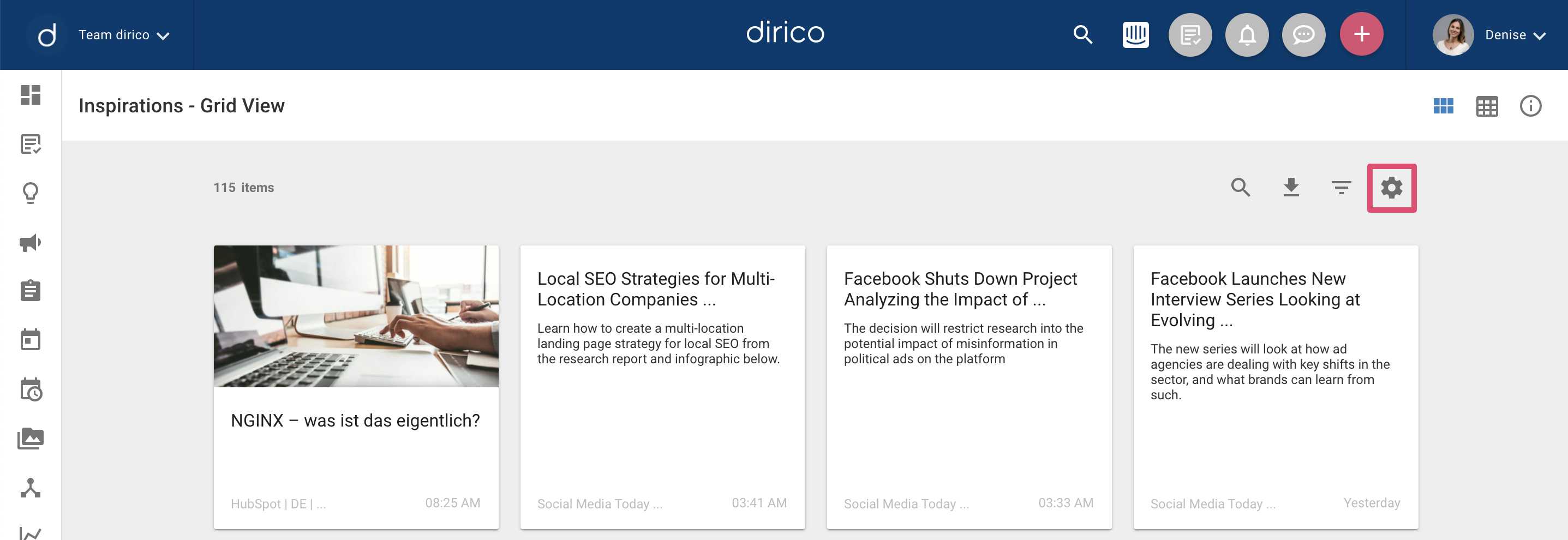
Task: Click Social Media Today label on Facebook Shuts Down card
Action: click(x=906, y=503)
